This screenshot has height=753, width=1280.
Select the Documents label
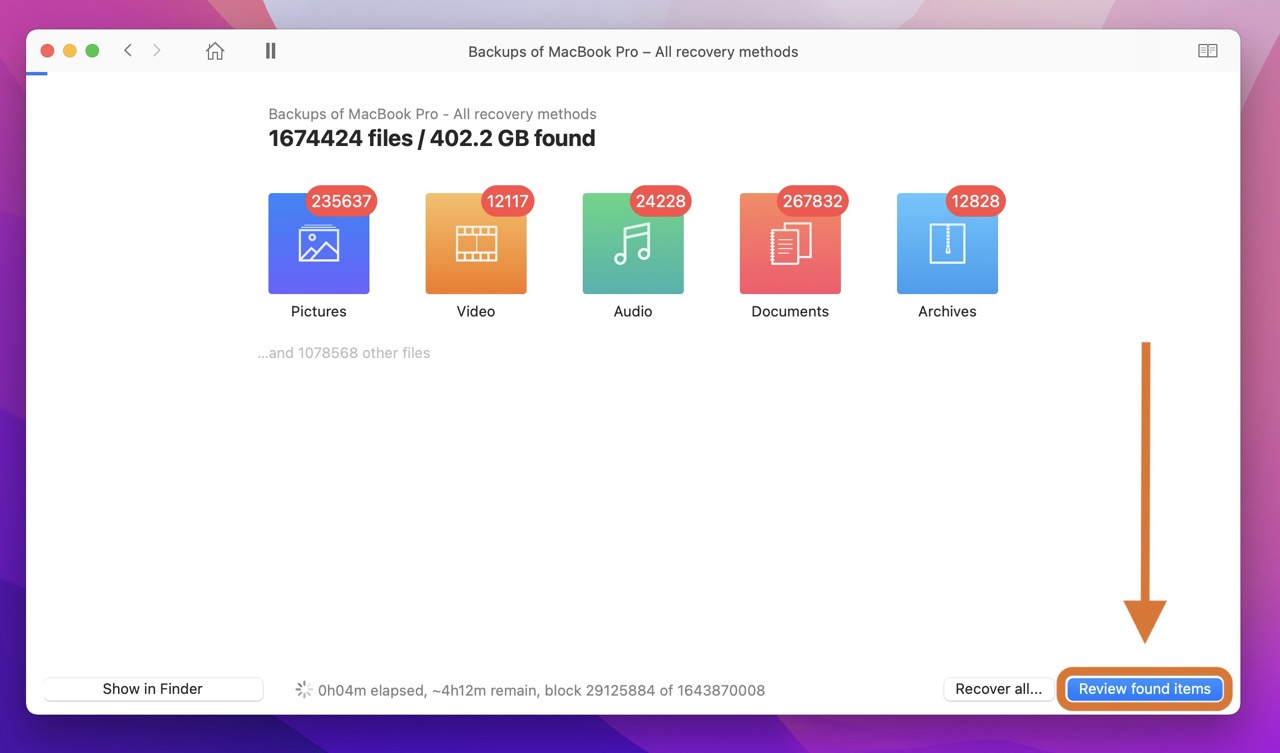click(x=790, y=311)
